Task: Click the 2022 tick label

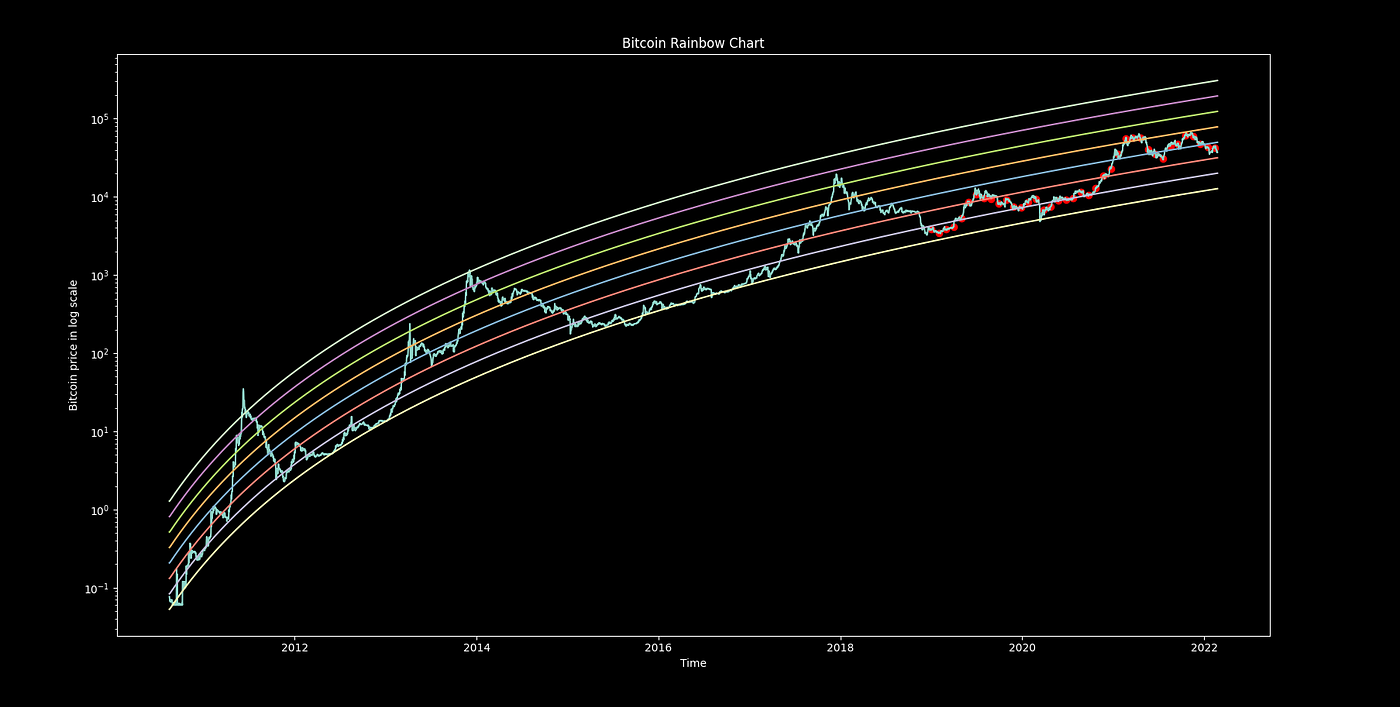Action: [1205, 648]
